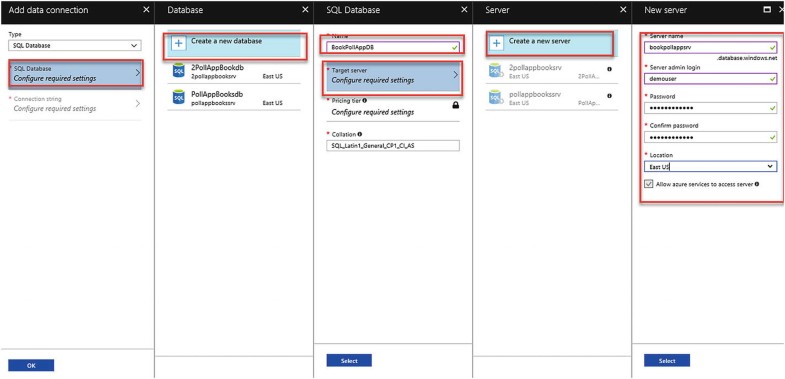Open Location dropdown showing East US
The width and height of the screenshot is (785, 379).
[x=710, y=167]
